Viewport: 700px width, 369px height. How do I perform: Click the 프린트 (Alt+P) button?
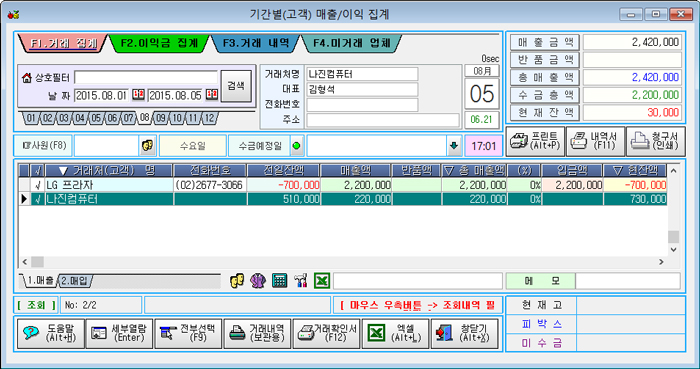click(535, 141)
